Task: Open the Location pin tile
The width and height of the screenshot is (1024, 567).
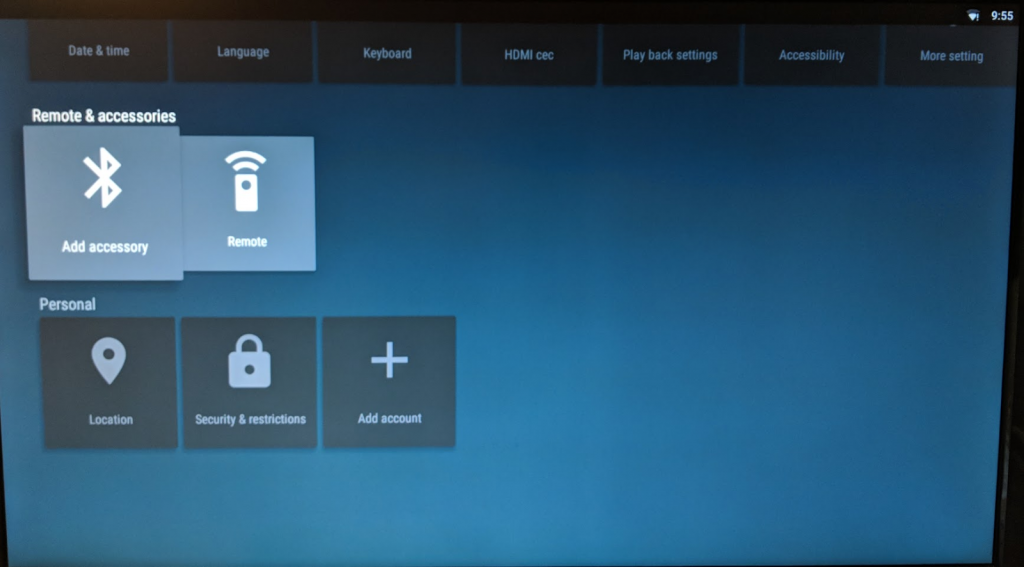Action: (x=109, y=383)
